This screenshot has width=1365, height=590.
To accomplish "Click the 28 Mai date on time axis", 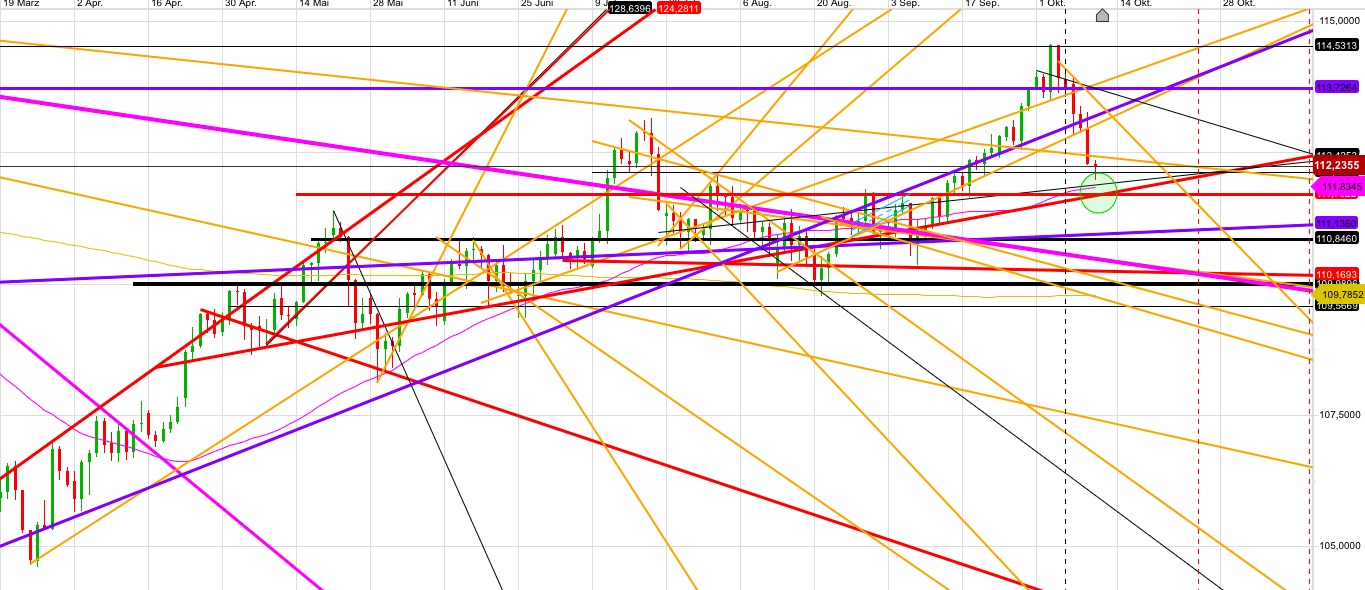I will [387, 4].
